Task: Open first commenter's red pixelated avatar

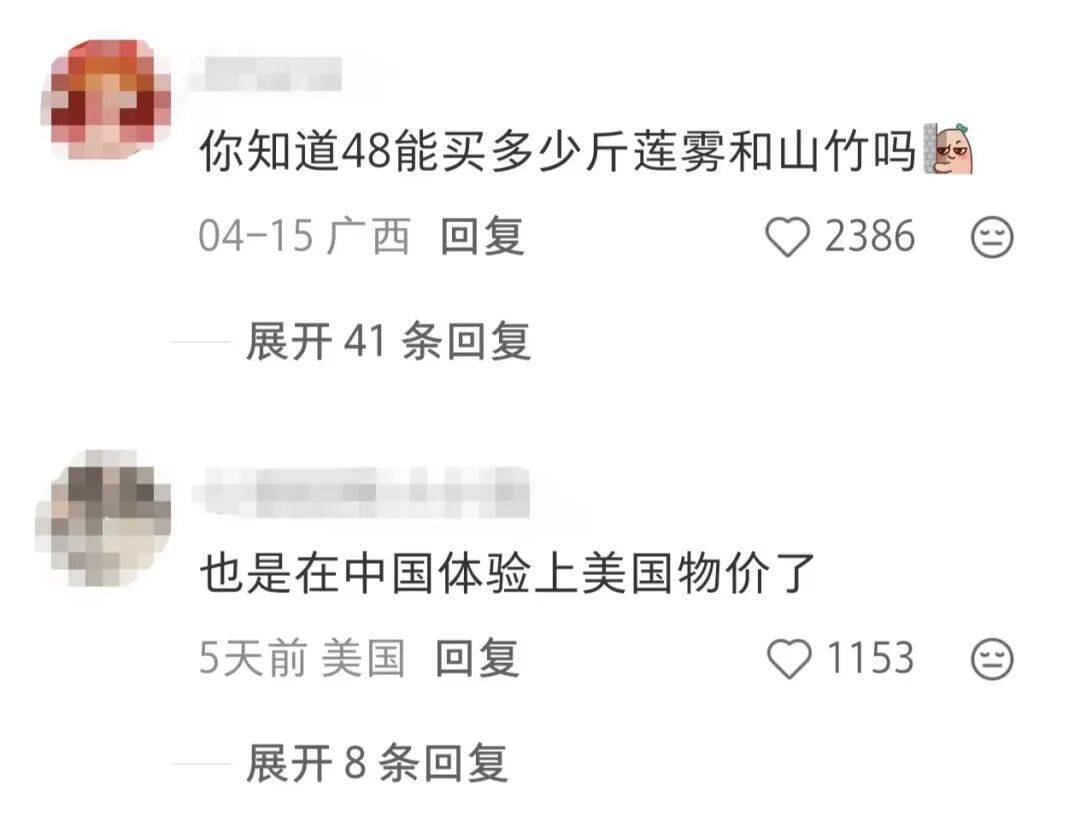Action: [105, 100]
